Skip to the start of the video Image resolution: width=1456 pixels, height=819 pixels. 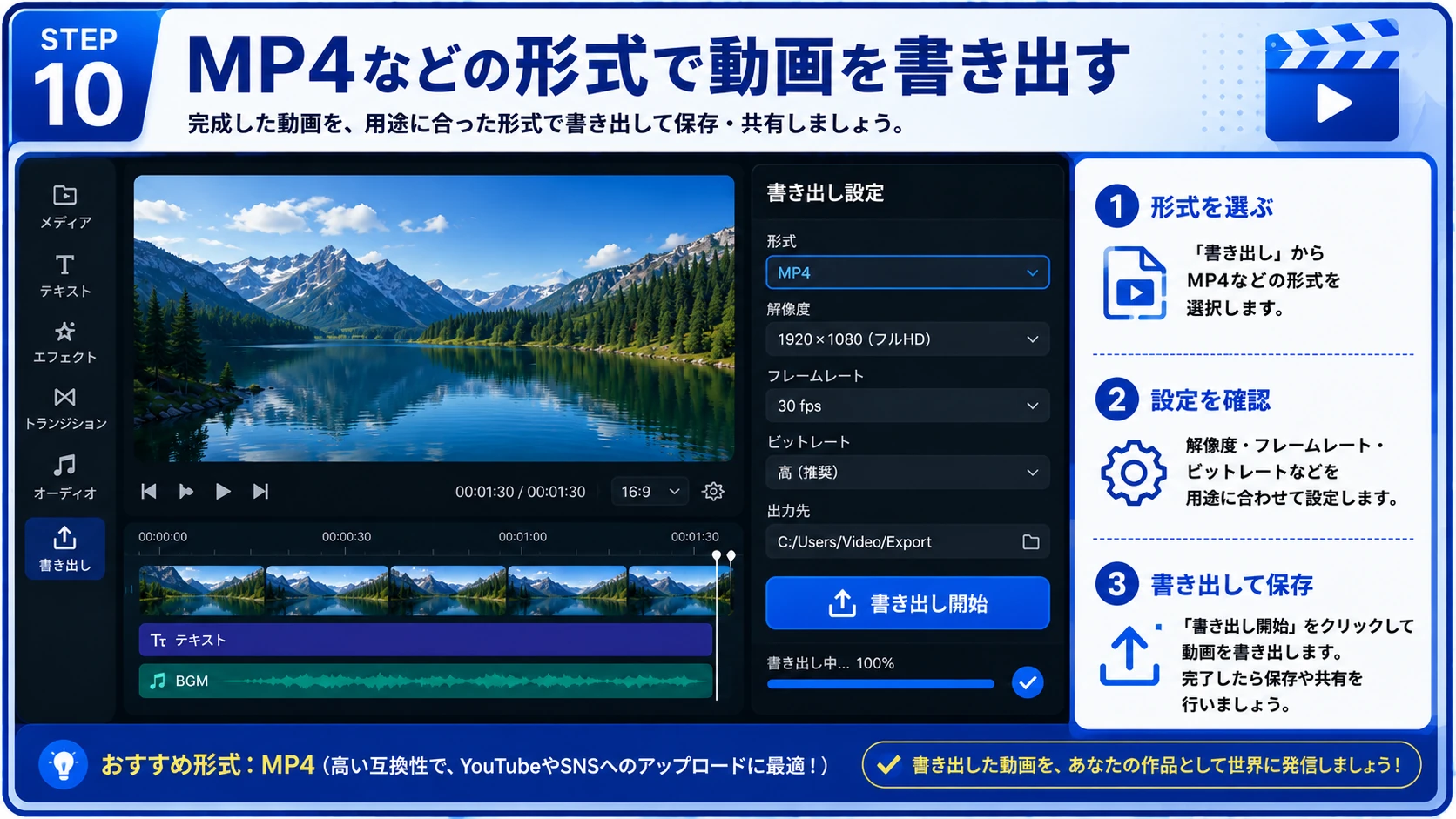[149, 492]
